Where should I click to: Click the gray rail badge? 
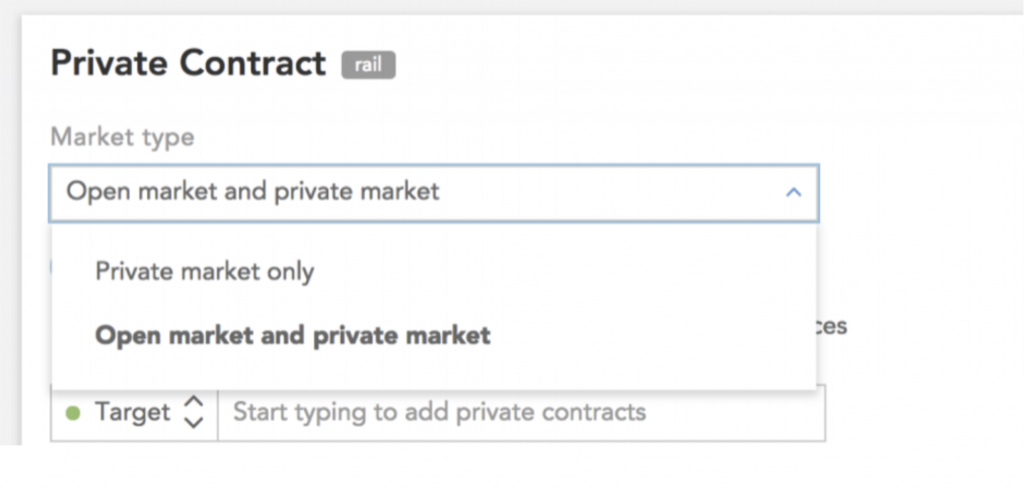368,65
